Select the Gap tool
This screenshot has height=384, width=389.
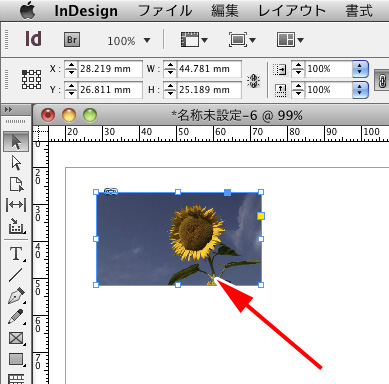[16, 205]
